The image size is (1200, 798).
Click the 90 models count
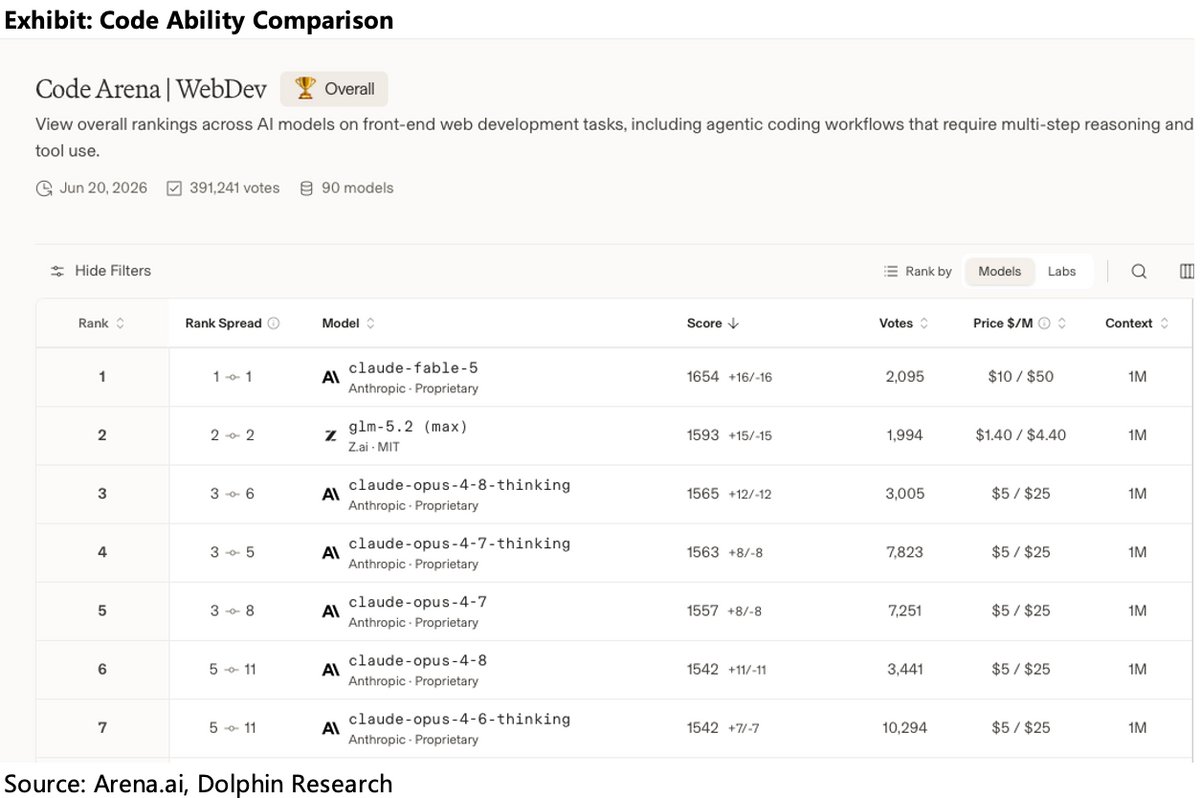pyautogui.click(x=357, y=188)
